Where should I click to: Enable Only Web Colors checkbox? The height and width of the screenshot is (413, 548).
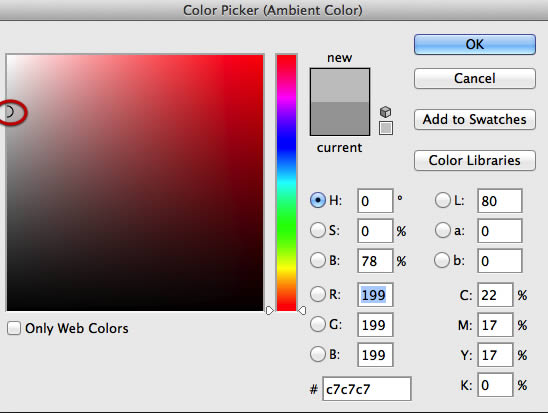[14, 328]
